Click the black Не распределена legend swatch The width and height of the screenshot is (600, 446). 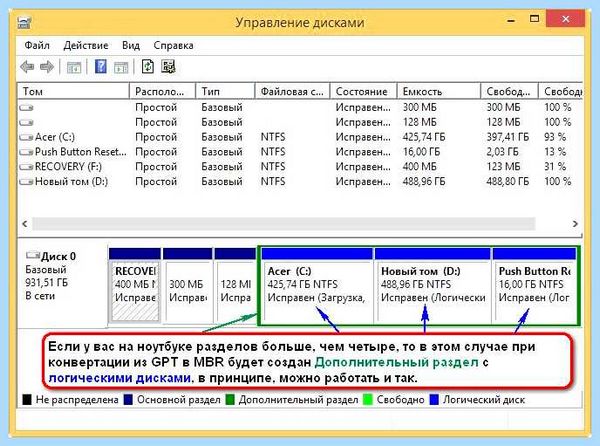[x=27, y=400]
